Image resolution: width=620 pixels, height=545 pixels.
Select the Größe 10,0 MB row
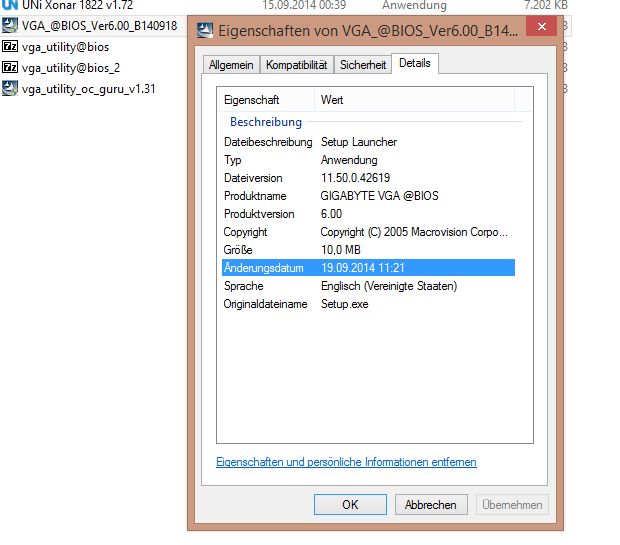coord(369,250)
